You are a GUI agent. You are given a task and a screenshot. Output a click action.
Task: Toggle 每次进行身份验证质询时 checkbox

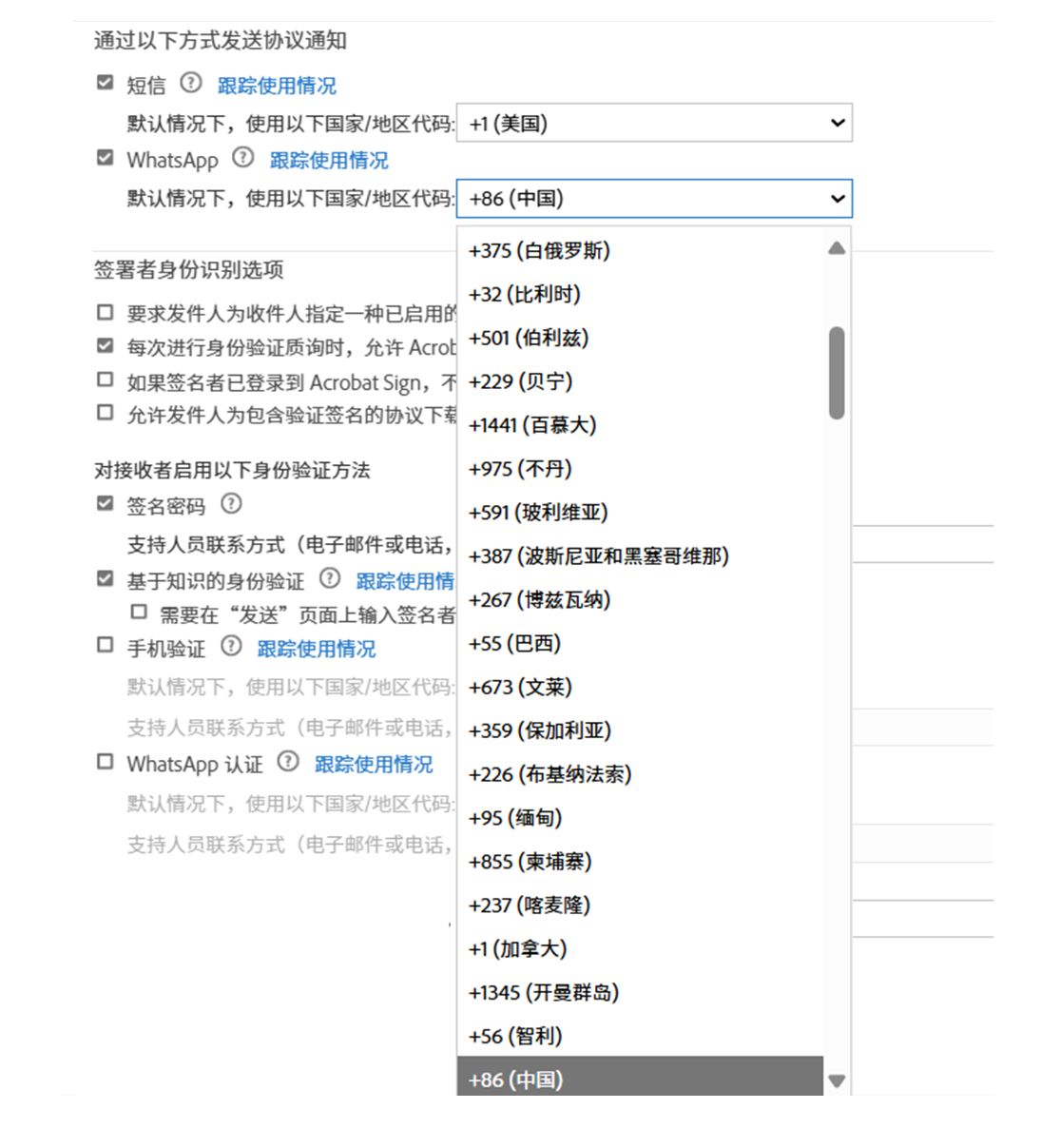106,346
